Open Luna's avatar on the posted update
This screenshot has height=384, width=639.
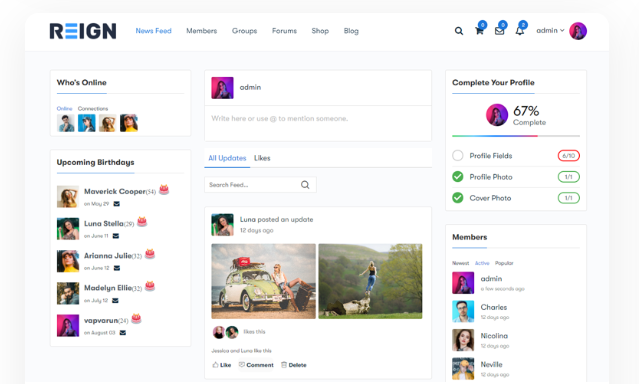[x=222, y=225]
